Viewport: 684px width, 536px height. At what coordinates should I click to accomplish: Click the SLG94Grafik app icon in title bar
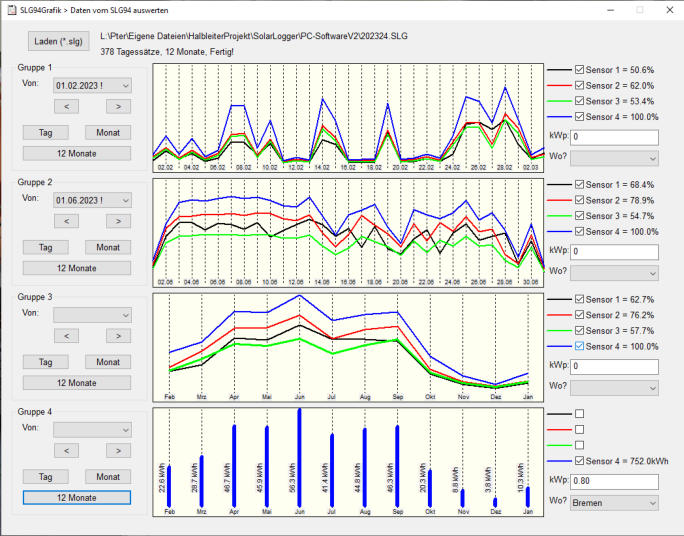pos(10,9)
